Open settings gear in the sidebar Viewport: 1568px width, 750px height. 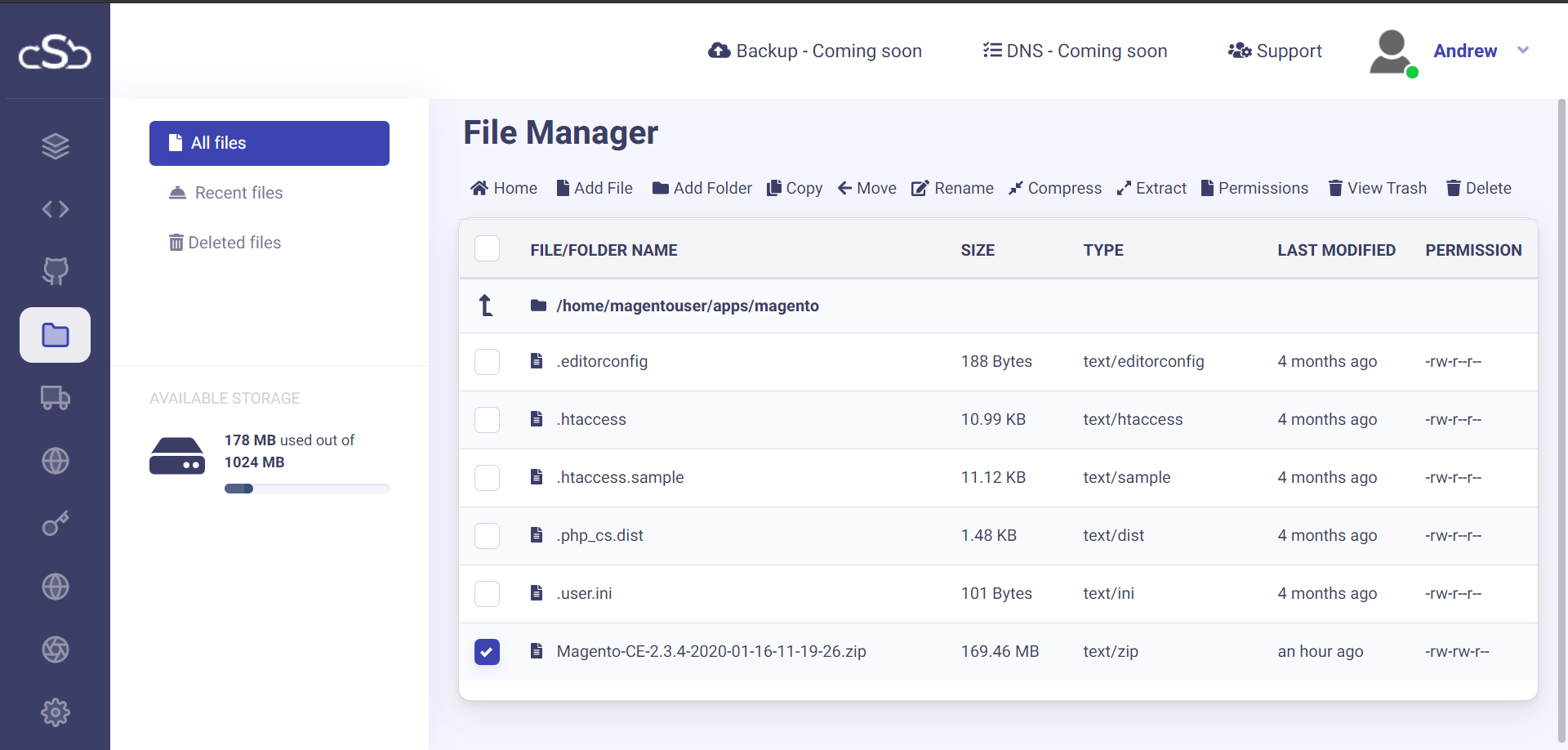pyautogui.click(x=55, y=712)
